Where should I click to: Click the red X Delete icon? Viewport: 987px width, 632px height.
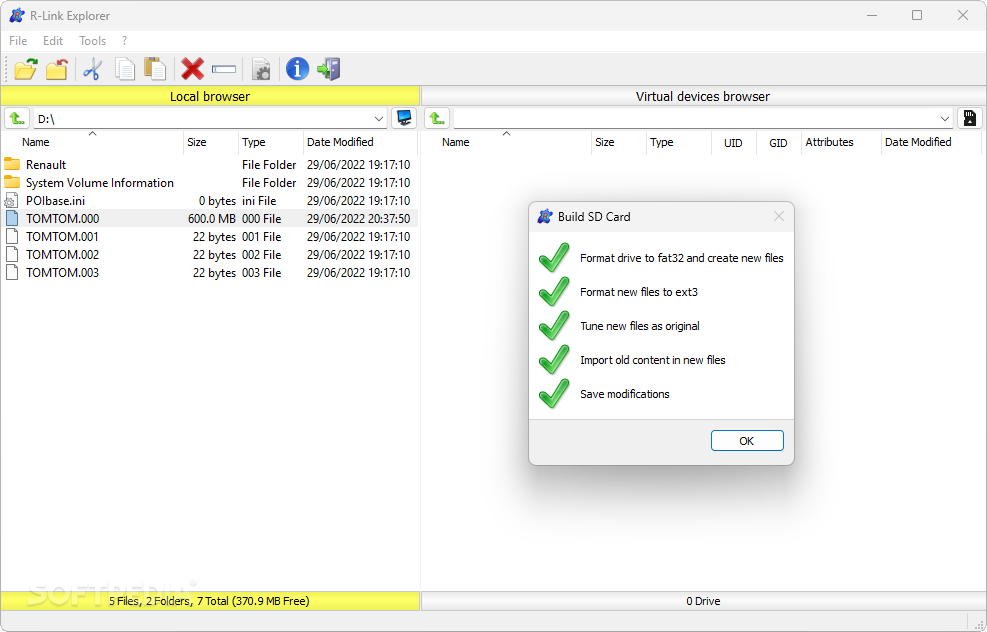(192, 69)
